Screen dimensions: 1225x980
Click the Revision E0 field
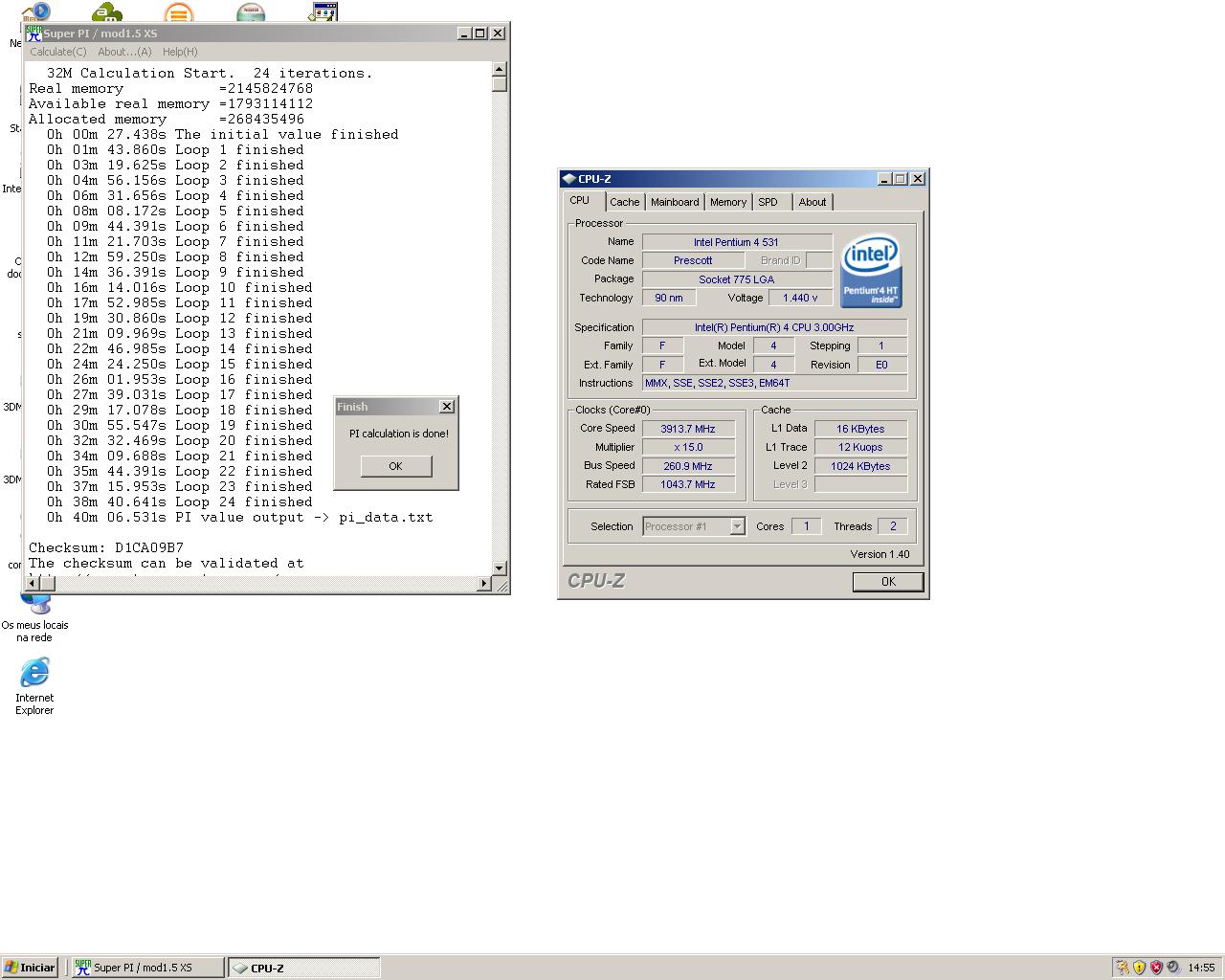click(x=881, y=365)
